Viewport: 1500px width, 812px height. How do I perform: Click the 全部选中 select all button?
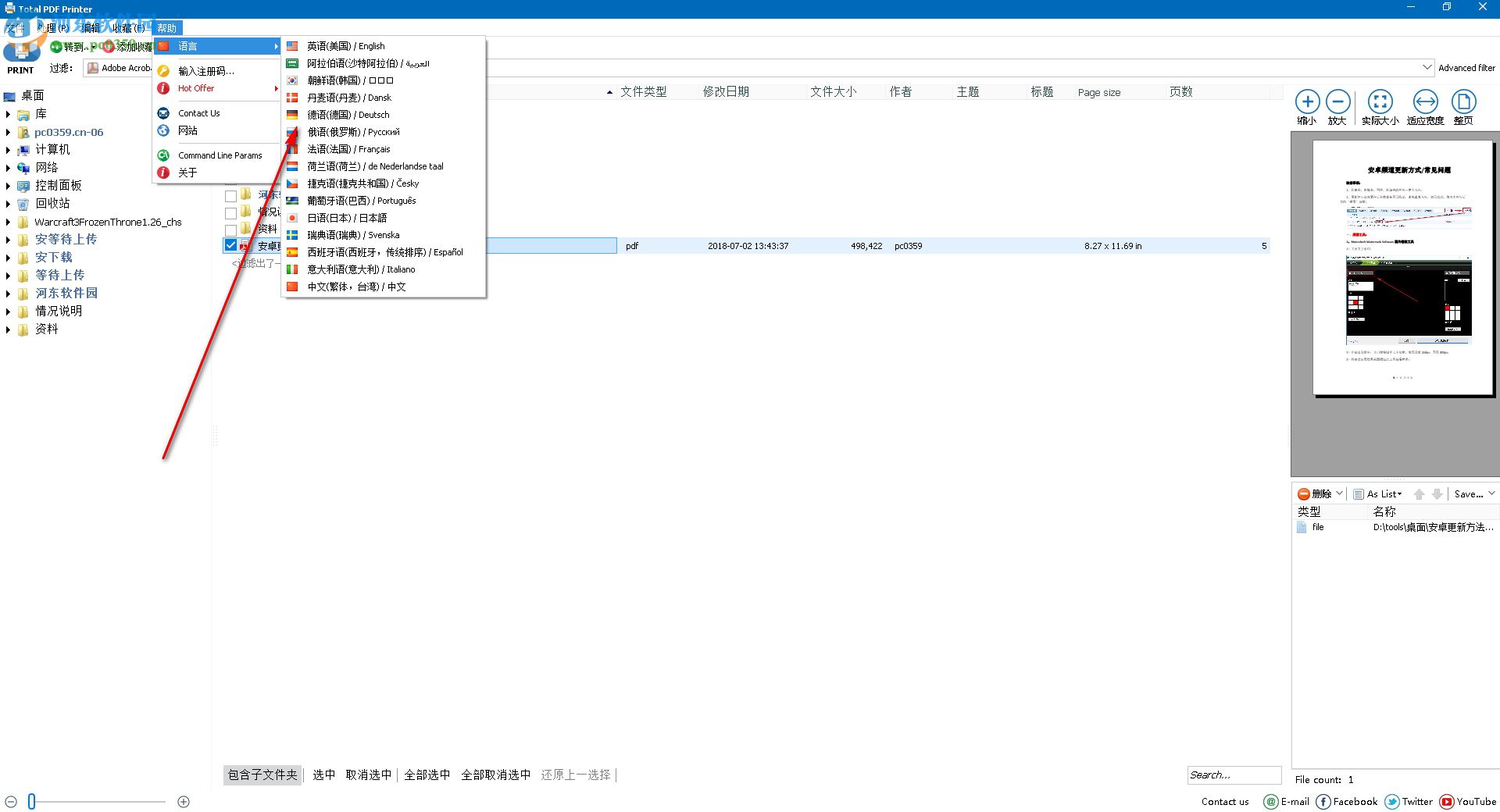coord(427,775)
